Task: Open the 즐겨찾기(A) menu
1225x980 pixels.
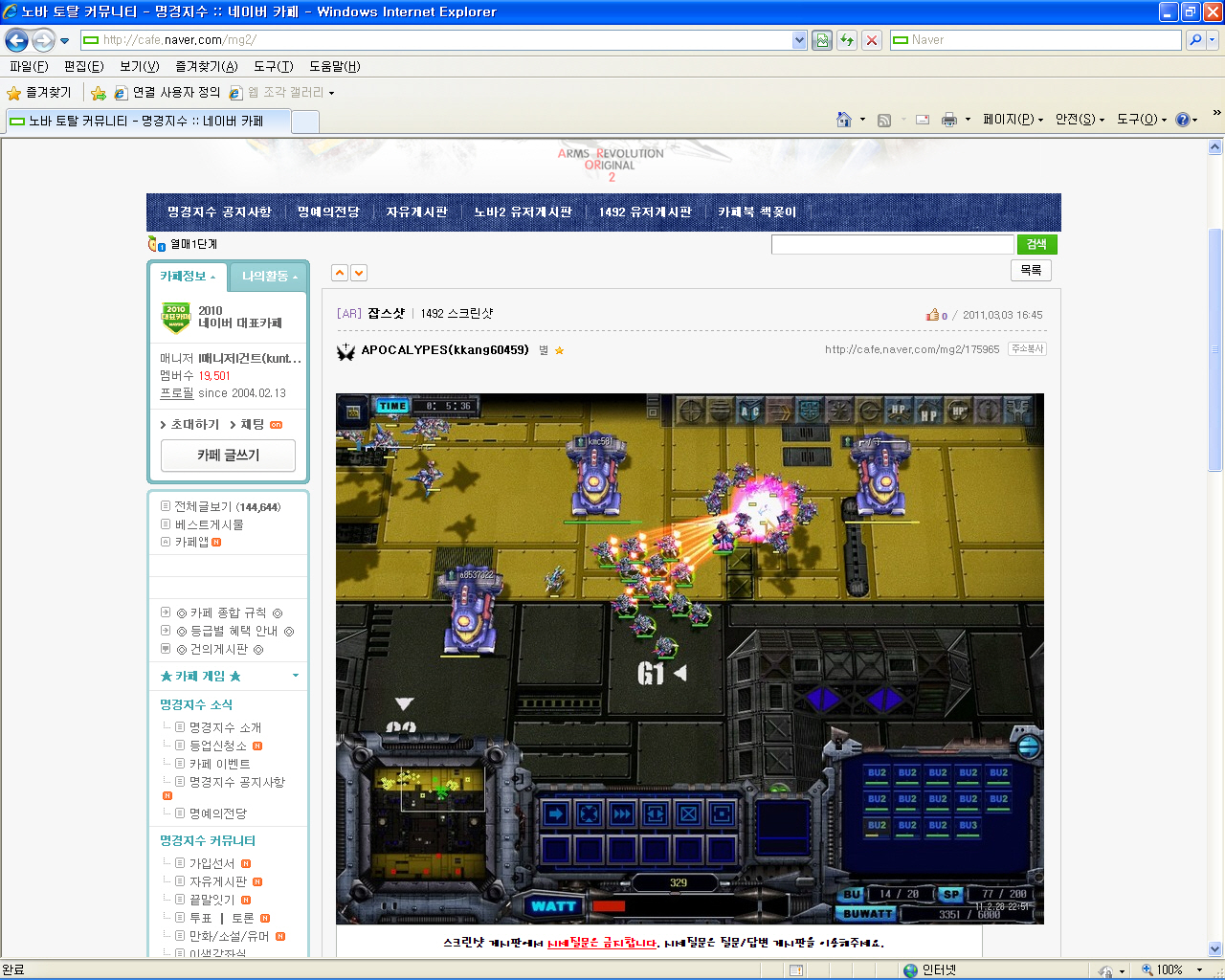Action: (x=207, y=66)
